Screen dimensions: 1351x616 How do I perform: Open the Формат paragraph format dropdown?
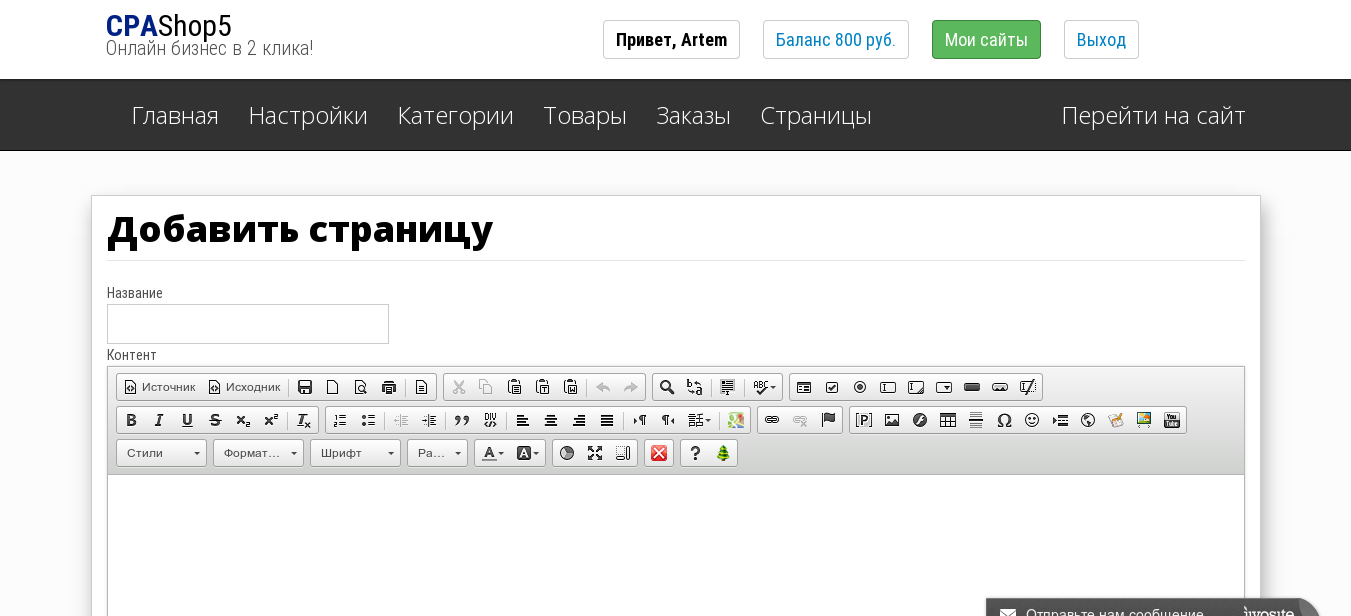coord(258,453)
